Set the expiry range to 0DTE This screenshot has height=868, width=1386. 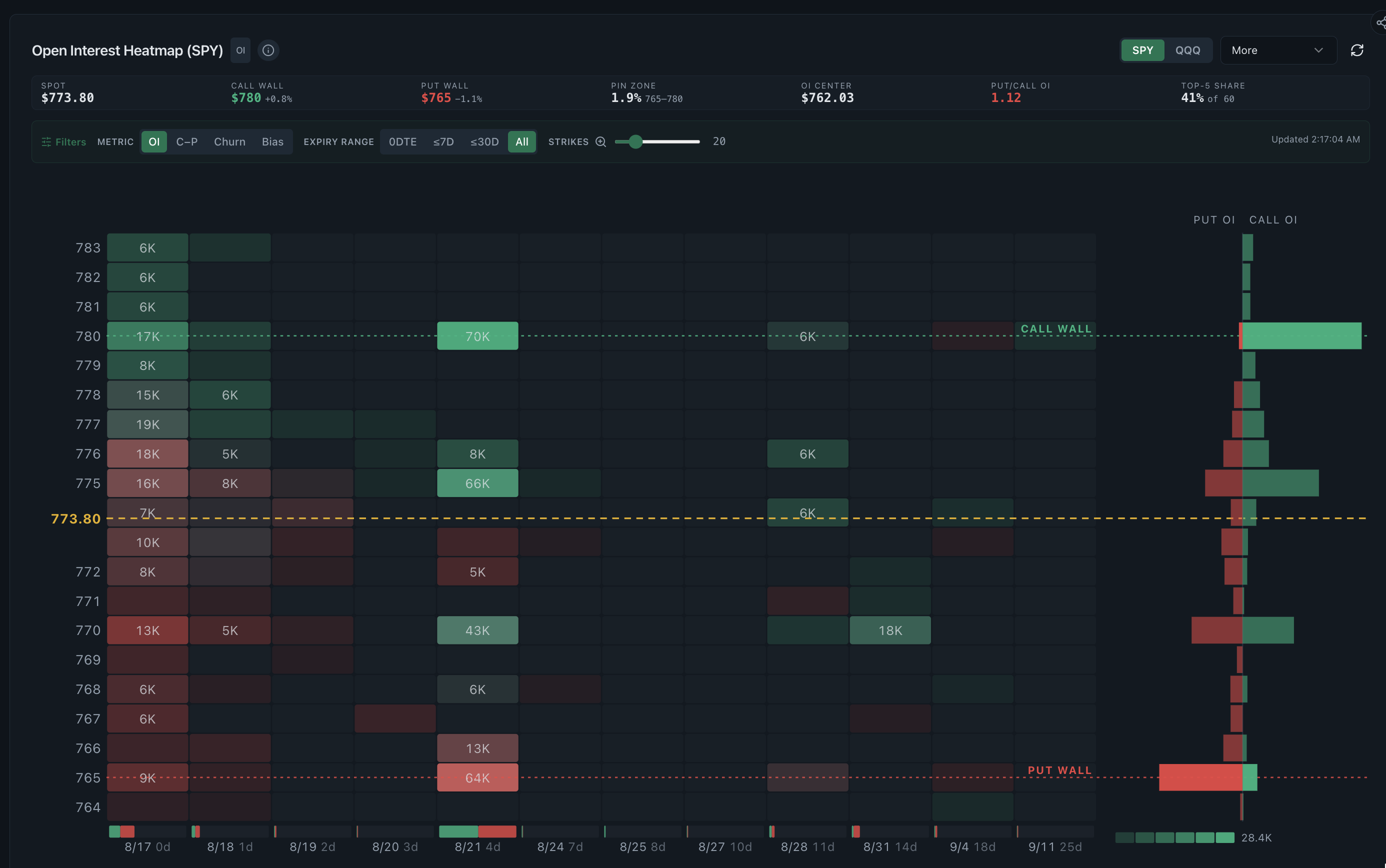[x=403, y=142]
